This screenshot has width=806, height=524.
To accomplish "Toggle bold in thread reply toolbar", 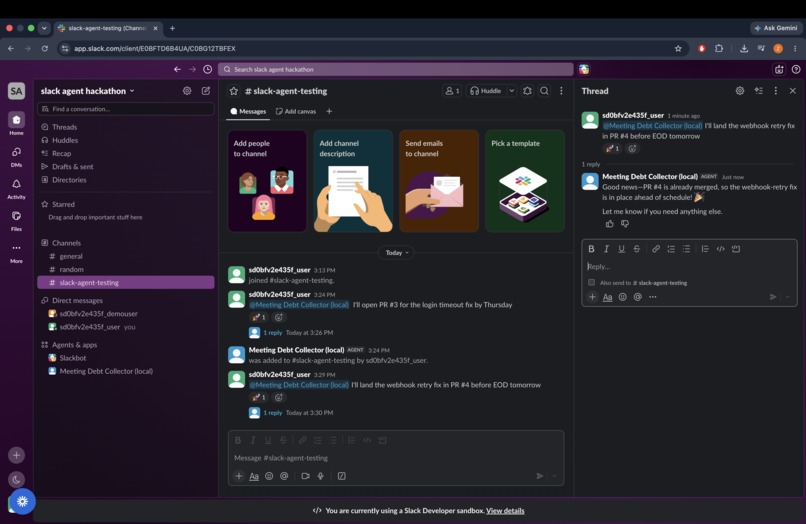I will (x=591, y=249).
